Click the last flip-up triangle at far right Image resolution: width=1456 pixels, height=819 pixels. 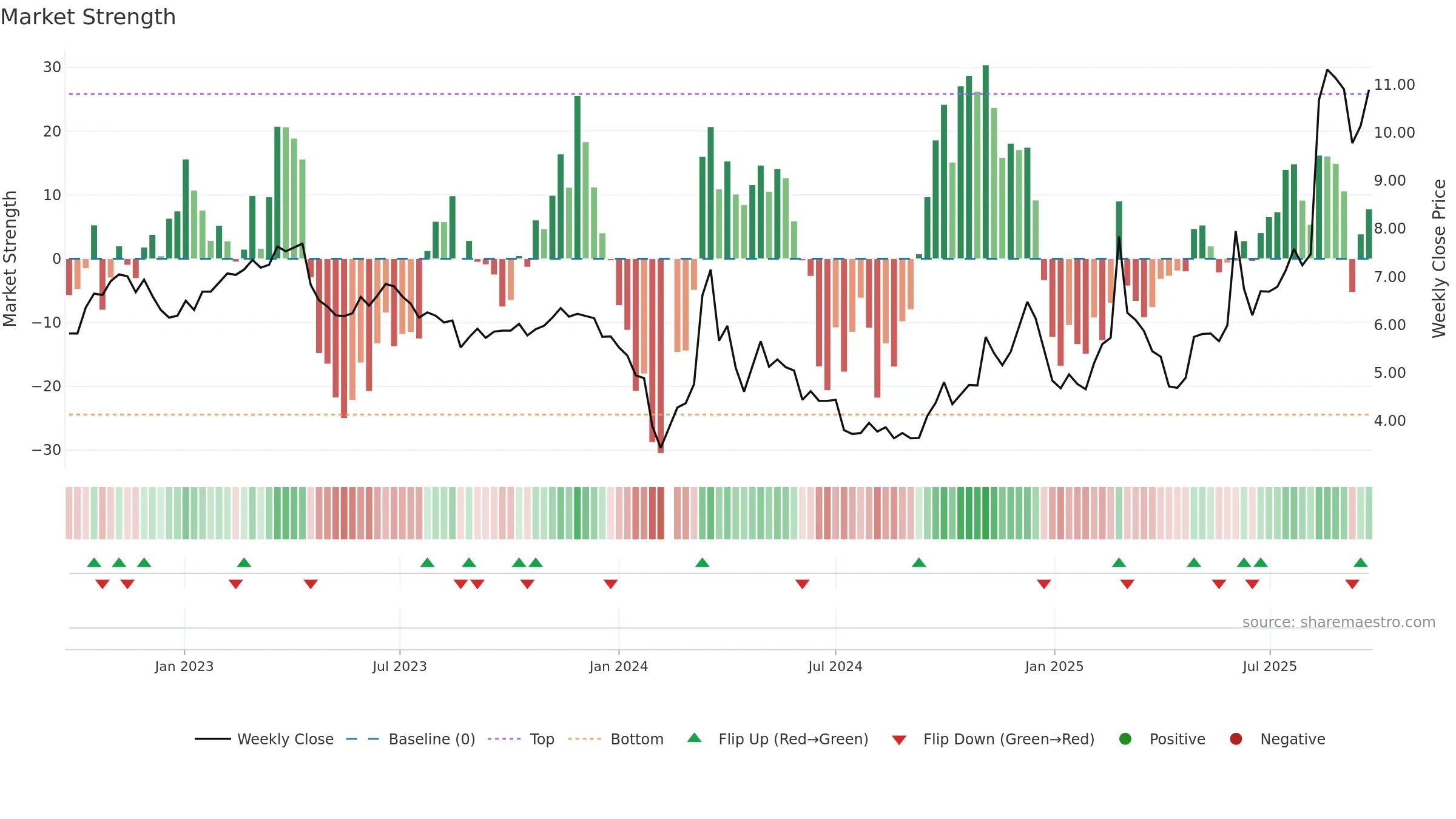[1361, 562]
